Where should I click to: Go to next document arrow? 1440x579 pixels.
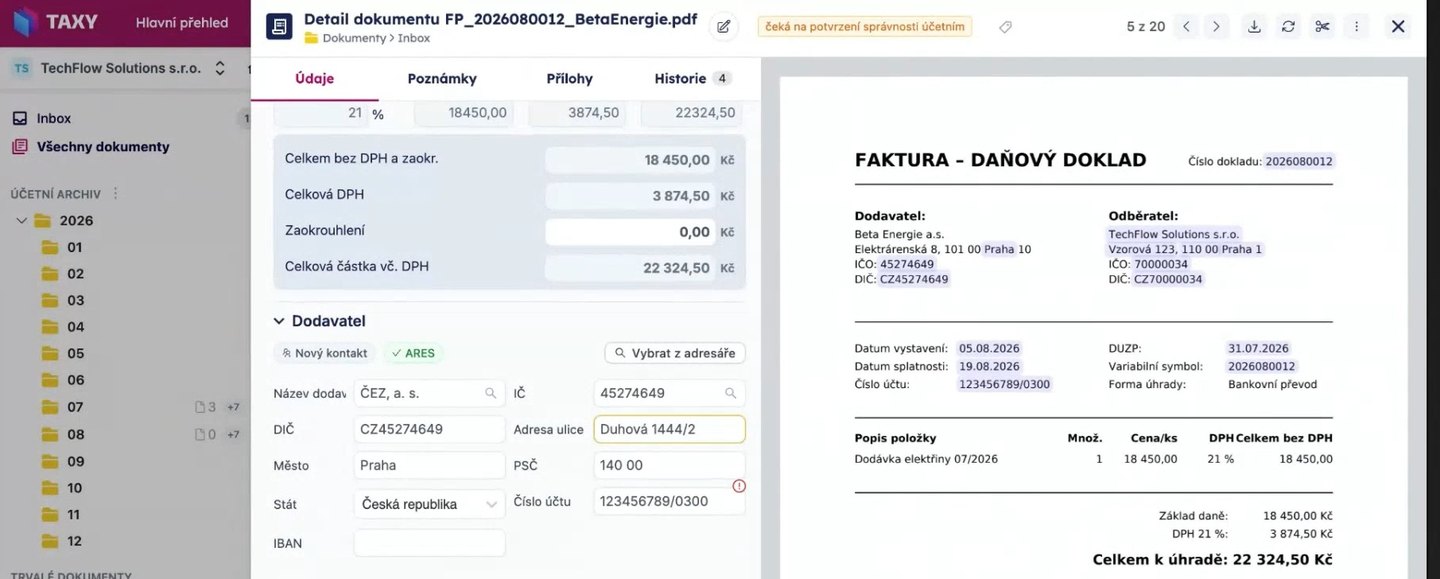pos(1216,27)
